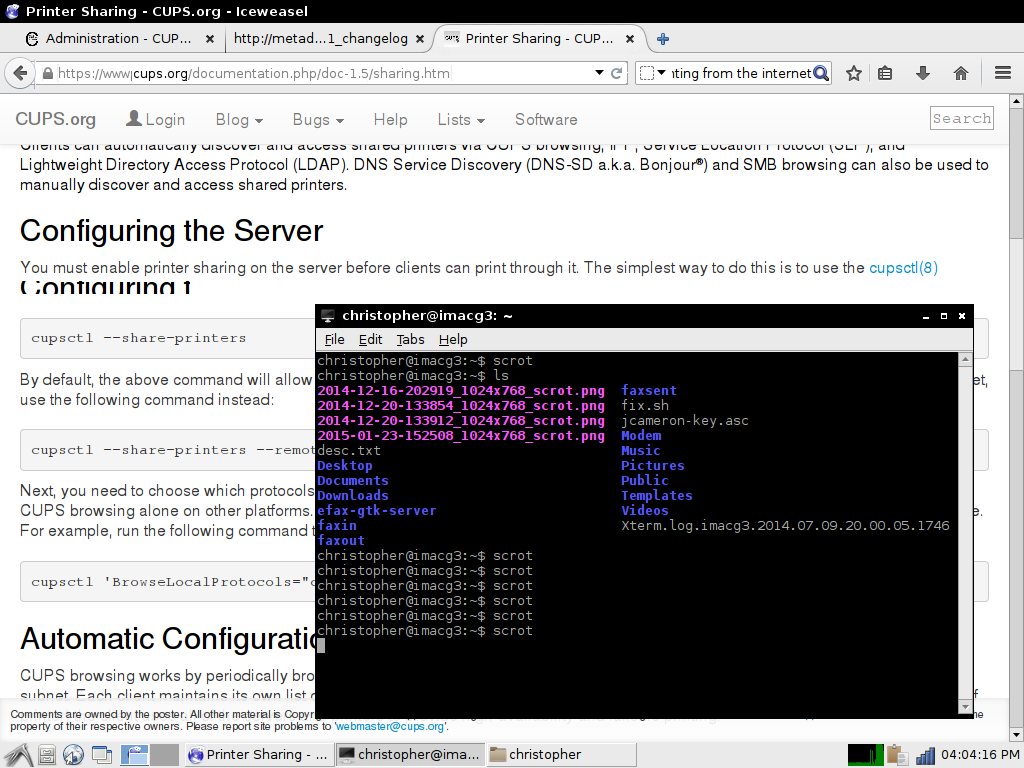Click the search magnifier icon in search bar
This screenshot has height=768, width=1024.
point(821,73)
